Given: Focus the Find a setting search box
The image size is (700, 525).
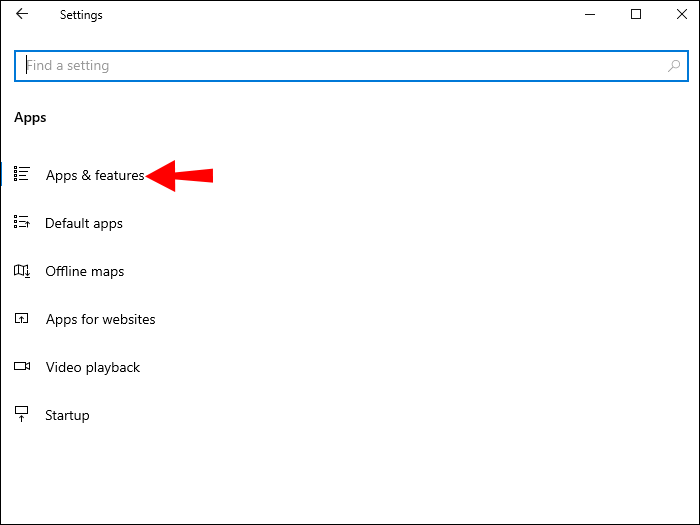Looking at the screenshot, I should point(340,66).
